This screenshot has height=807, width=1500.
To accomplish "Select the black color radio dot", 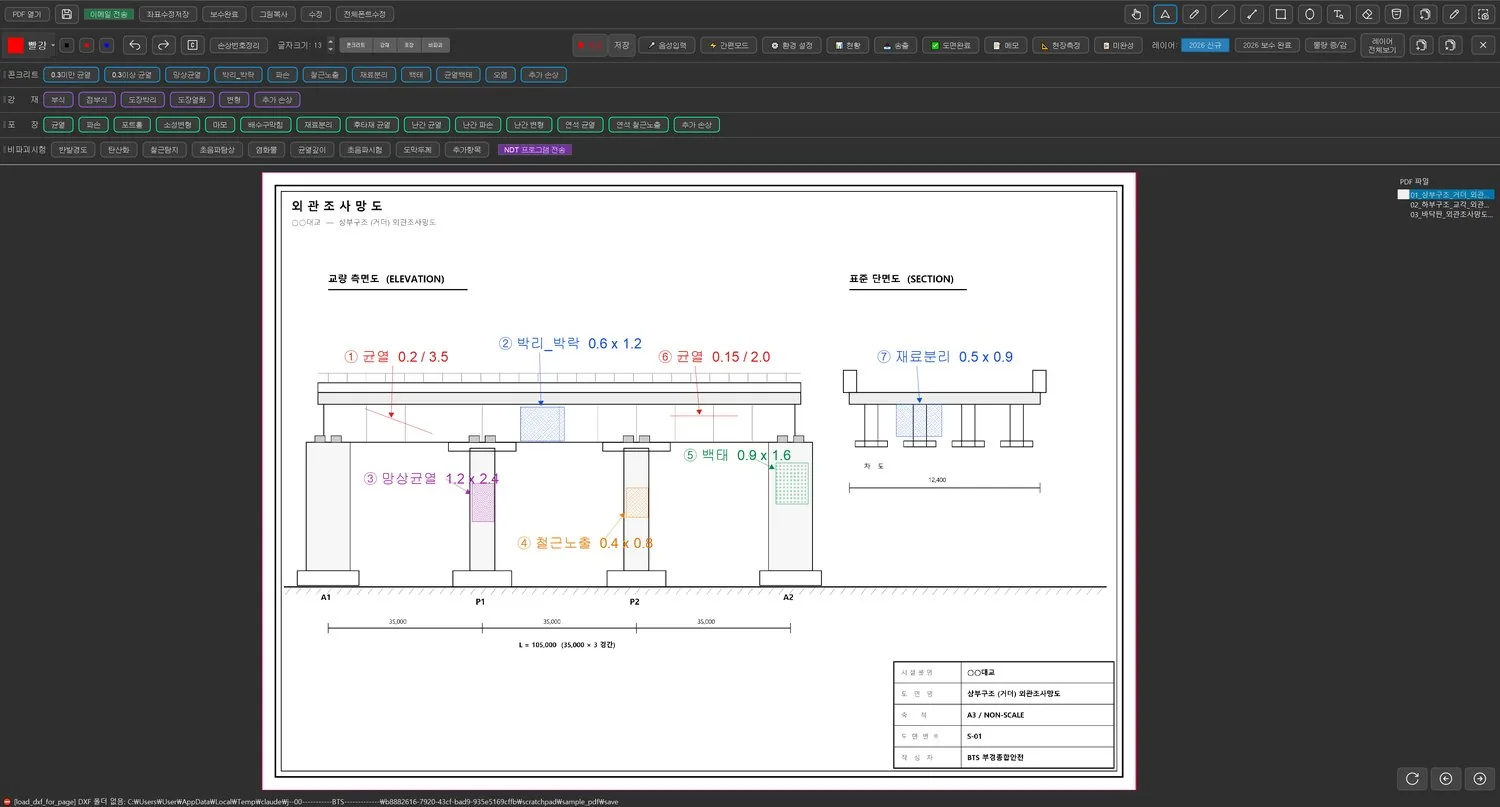I will click(66, 45).
